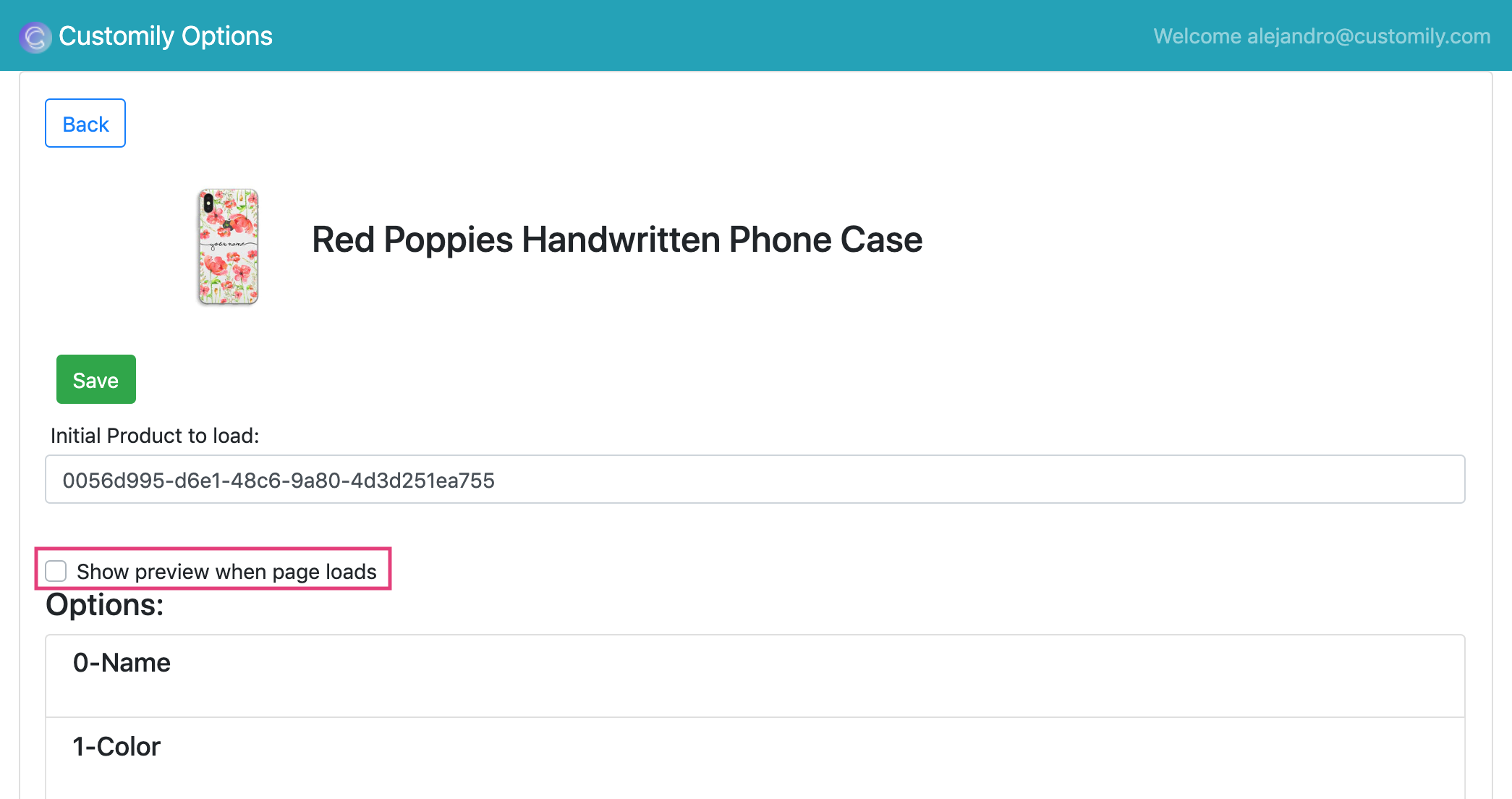
Task: Click the alejandro@customily.com email address
Action: (1369, 36)
